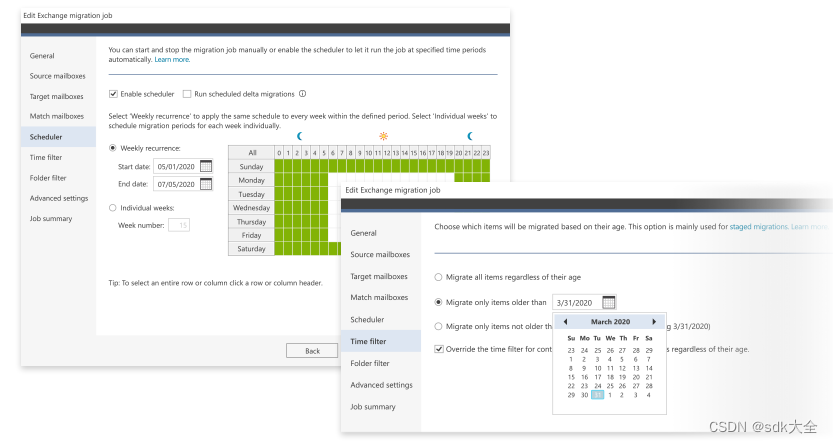Select the Thursday row header

pos(252,222)
